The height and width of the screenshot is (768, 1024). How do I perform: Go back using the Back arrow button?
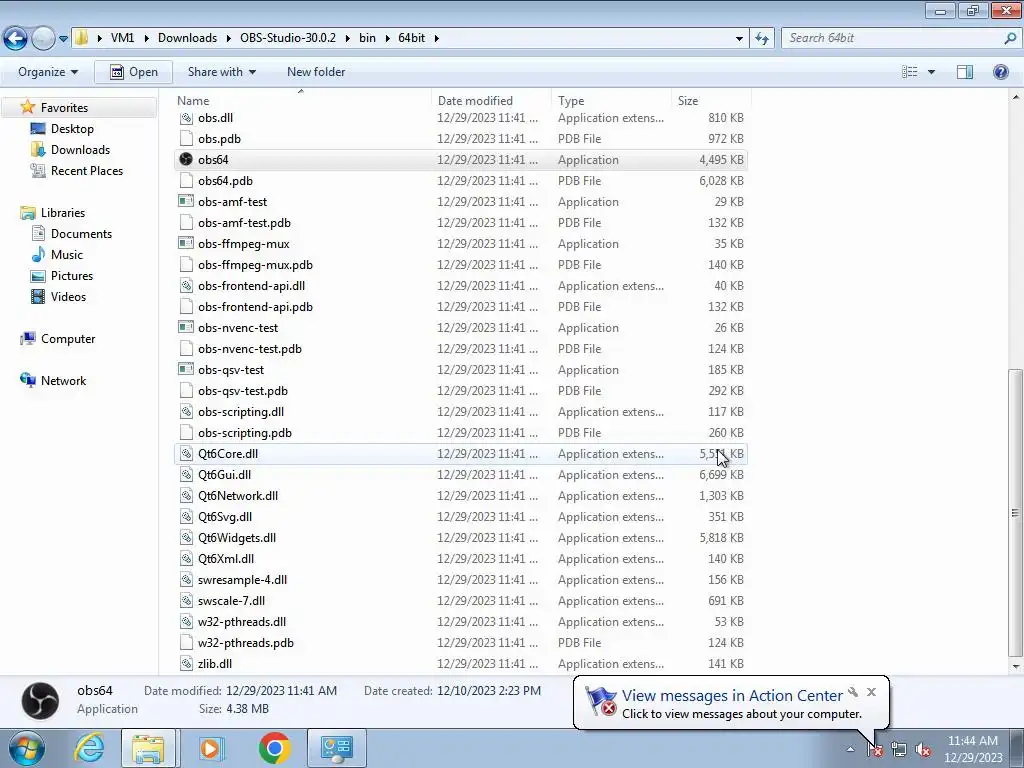click(x=16, y=39)
